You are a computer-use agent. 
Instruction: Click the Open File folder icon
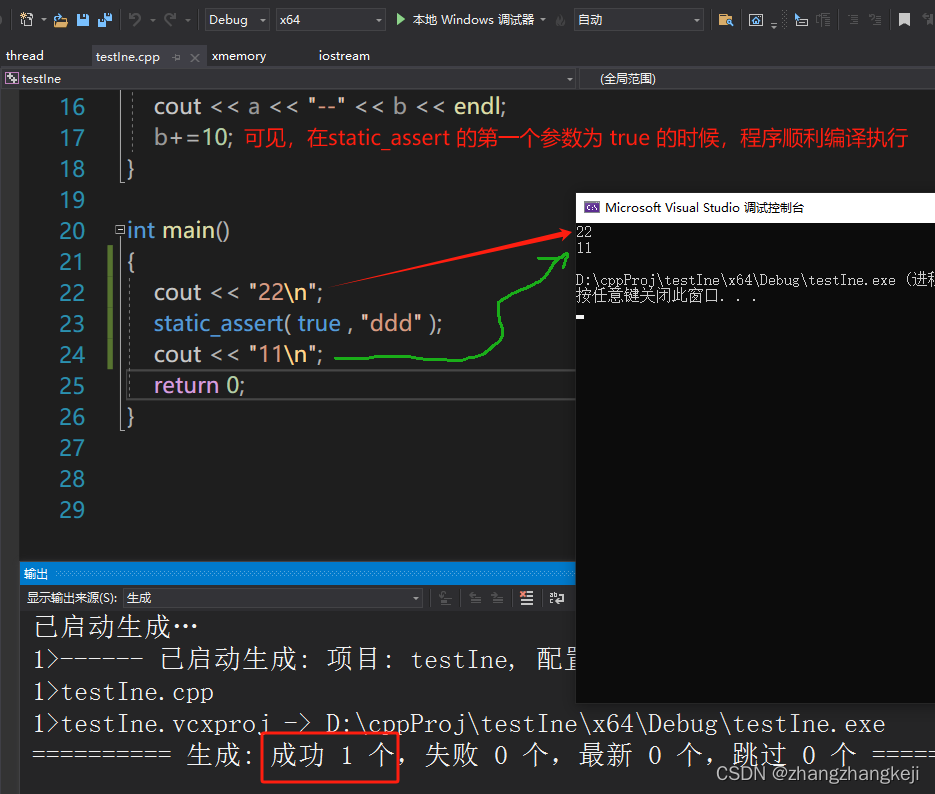[60, 20]
